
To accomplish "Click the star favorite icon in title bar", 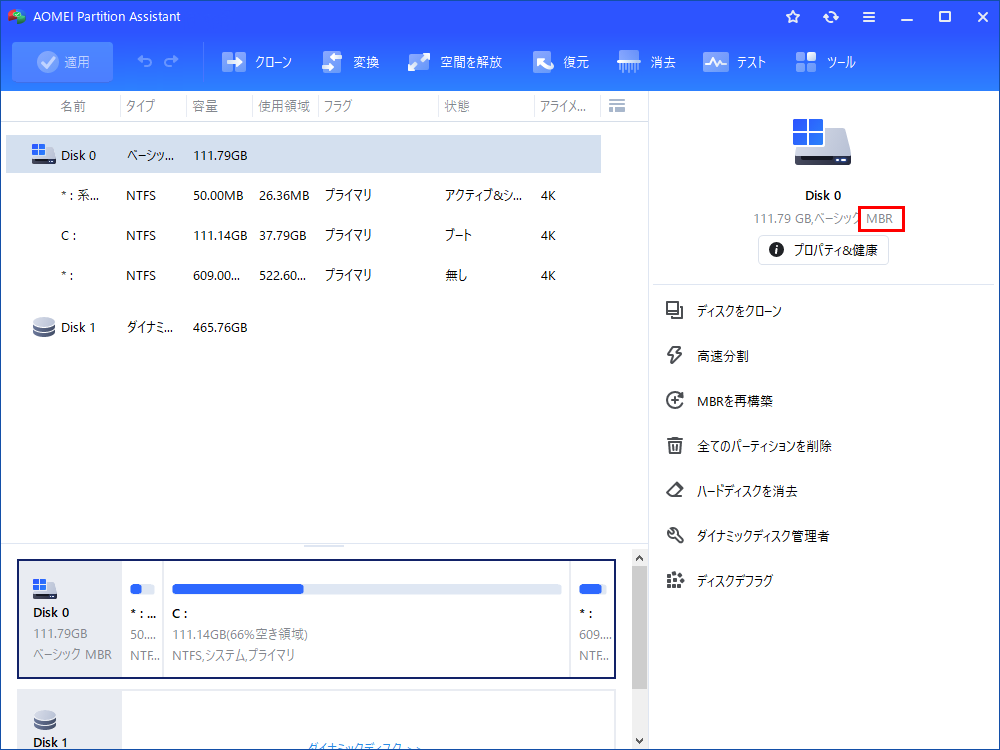I will tap(793, 17).
